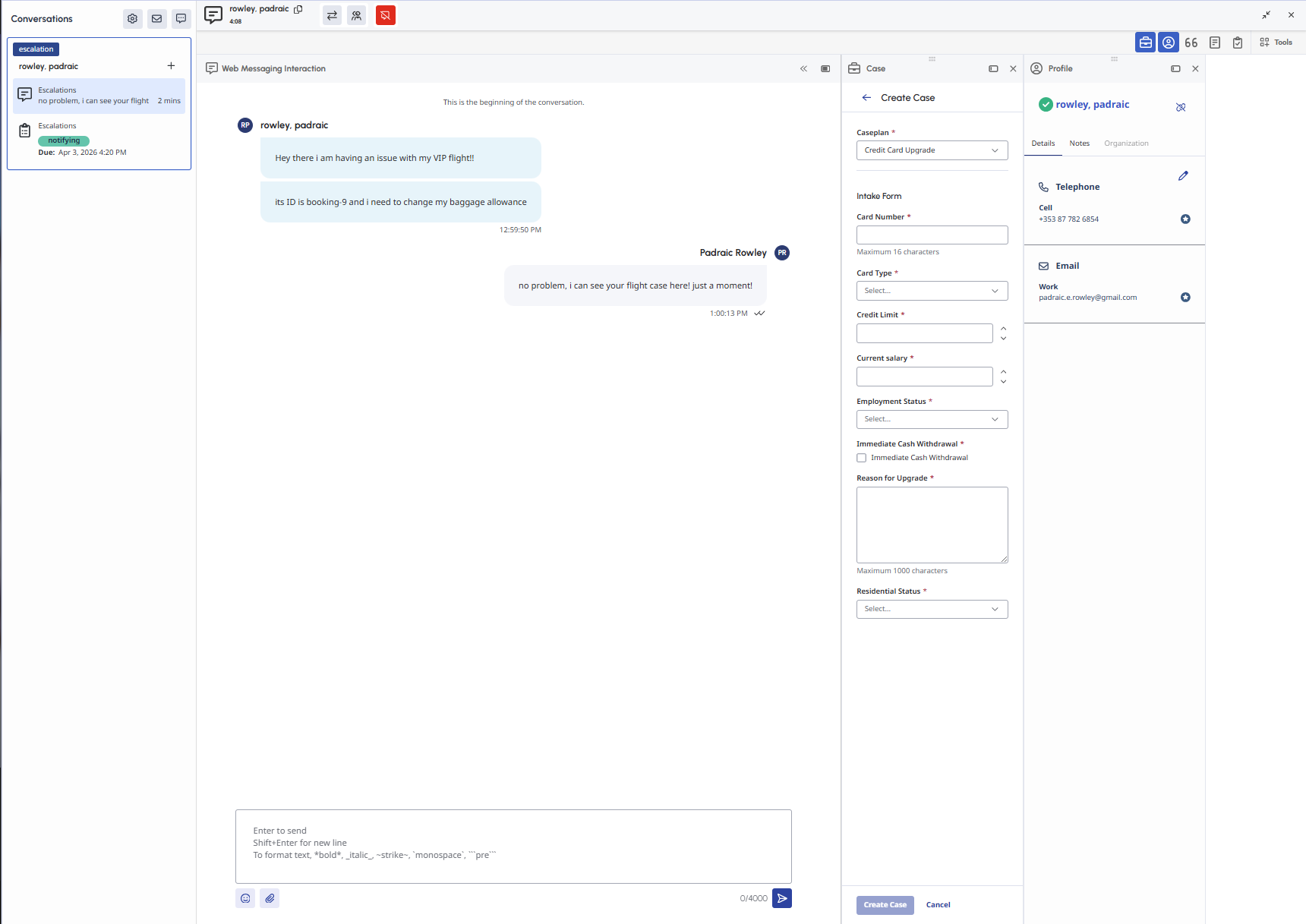This screenshot has height=924, width=1306.
Task: Unlink the rowley, padraic profile
Action: tap(1181, 107)
